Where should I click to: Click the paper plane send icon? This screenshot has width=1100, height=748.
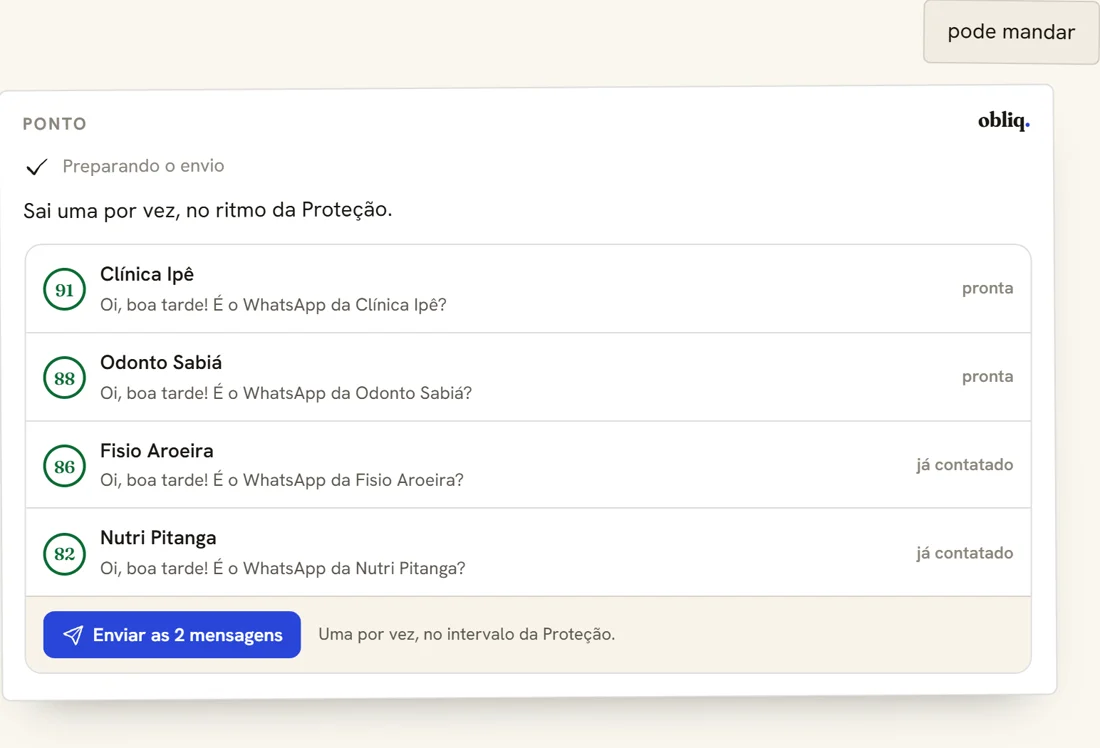(73, 635)
